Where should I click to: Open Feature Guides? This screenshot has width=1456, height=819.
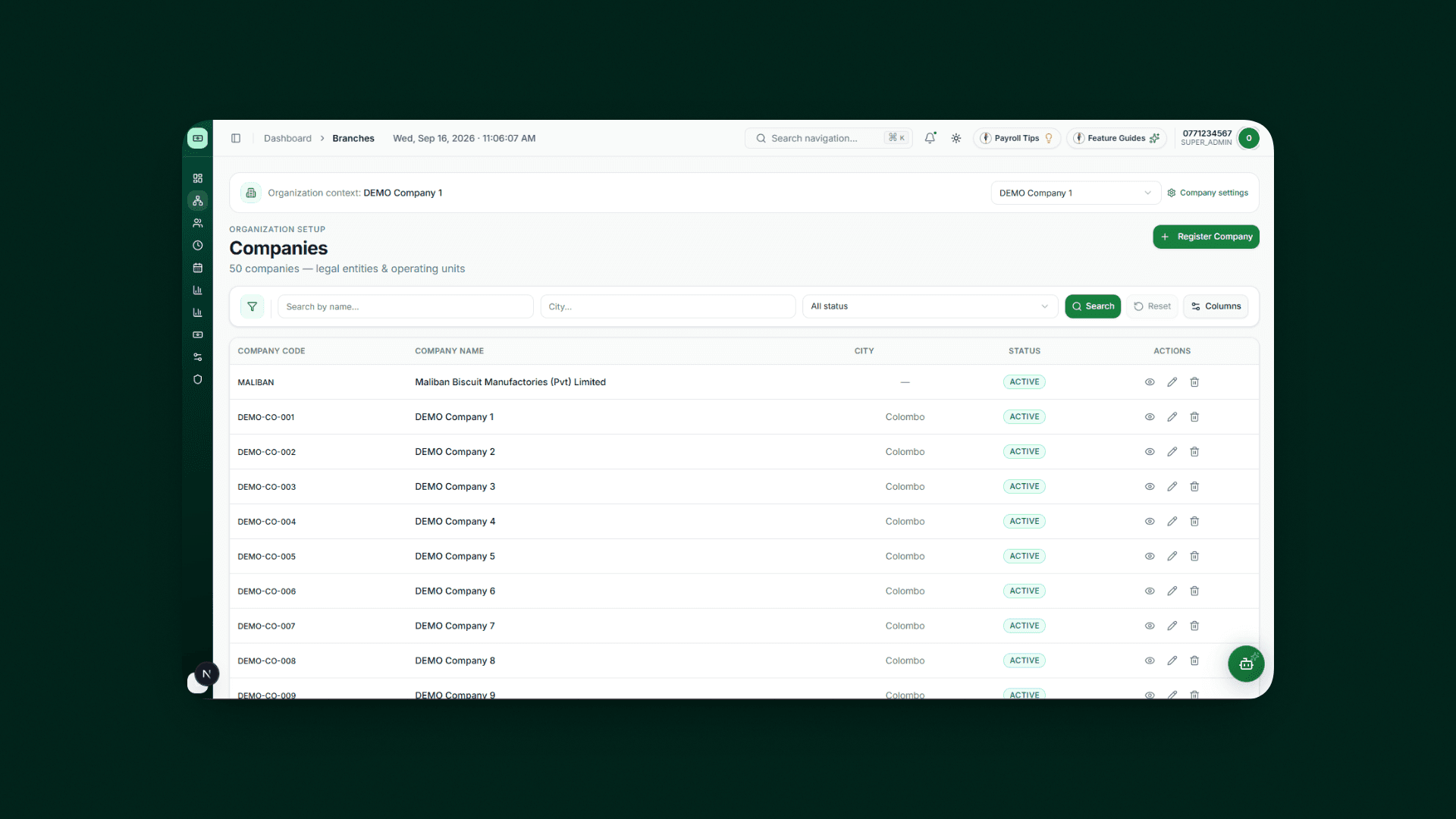click(1116, 138)
